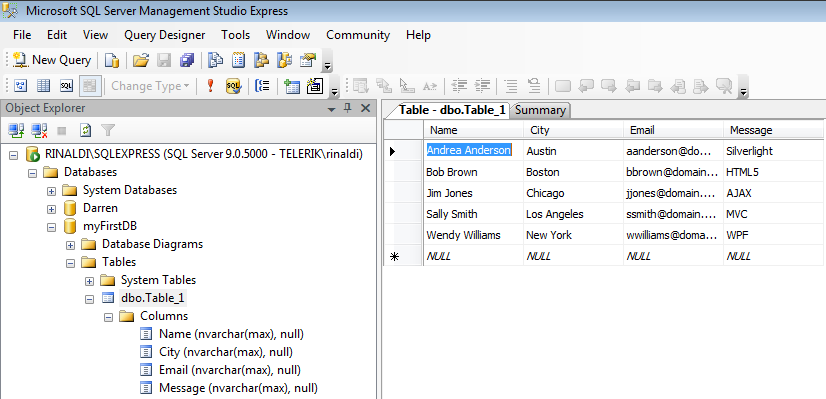Click the Toggle Bookmark rectangle icon

563,86
